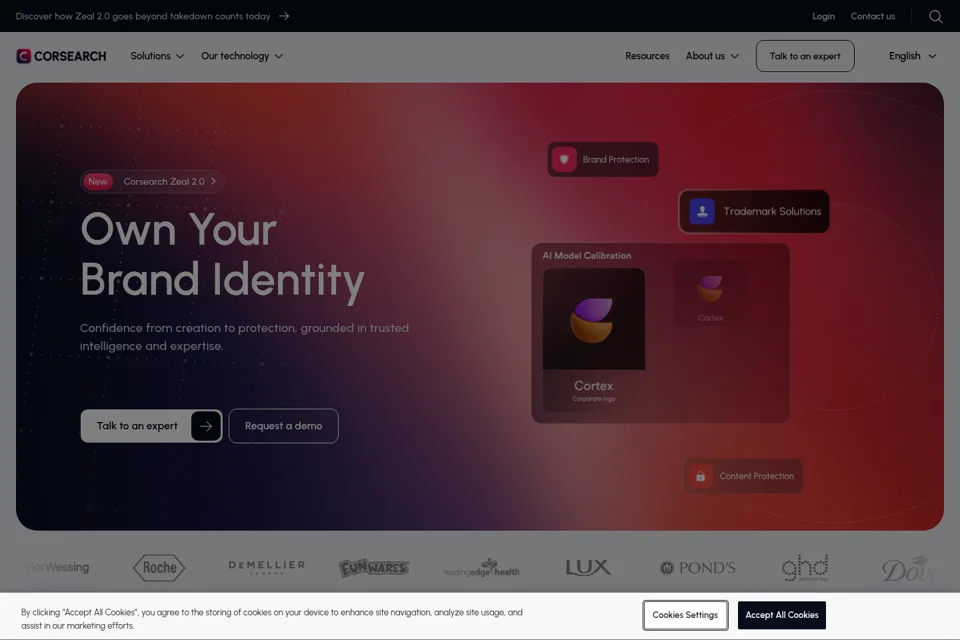Open the search magnifier icon
The image size is (960, 640).
935,17
